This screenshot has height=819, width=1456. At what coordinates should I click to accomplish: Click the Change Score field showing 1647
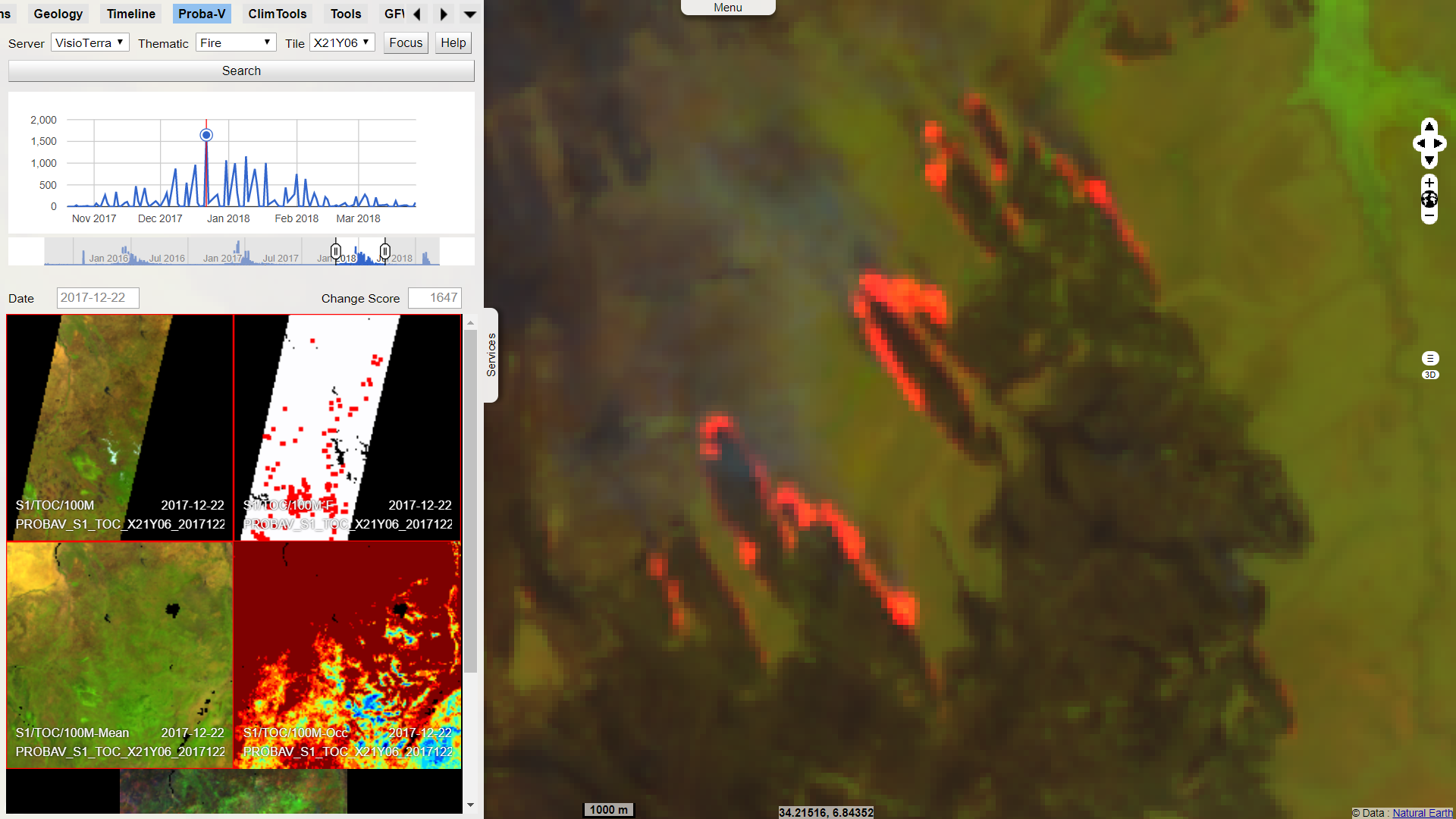435,297
